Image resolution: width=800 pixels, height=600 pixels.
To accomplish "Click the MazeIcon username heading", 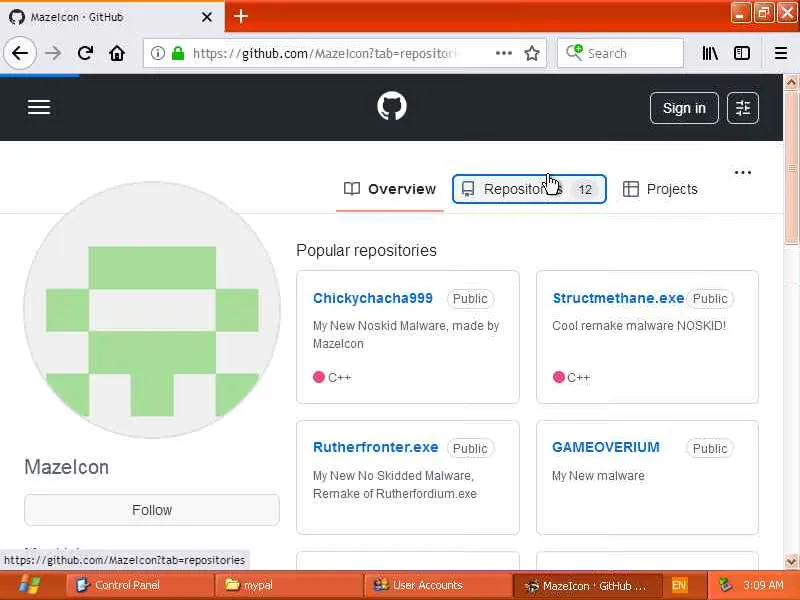I will (x=67, y=467).
